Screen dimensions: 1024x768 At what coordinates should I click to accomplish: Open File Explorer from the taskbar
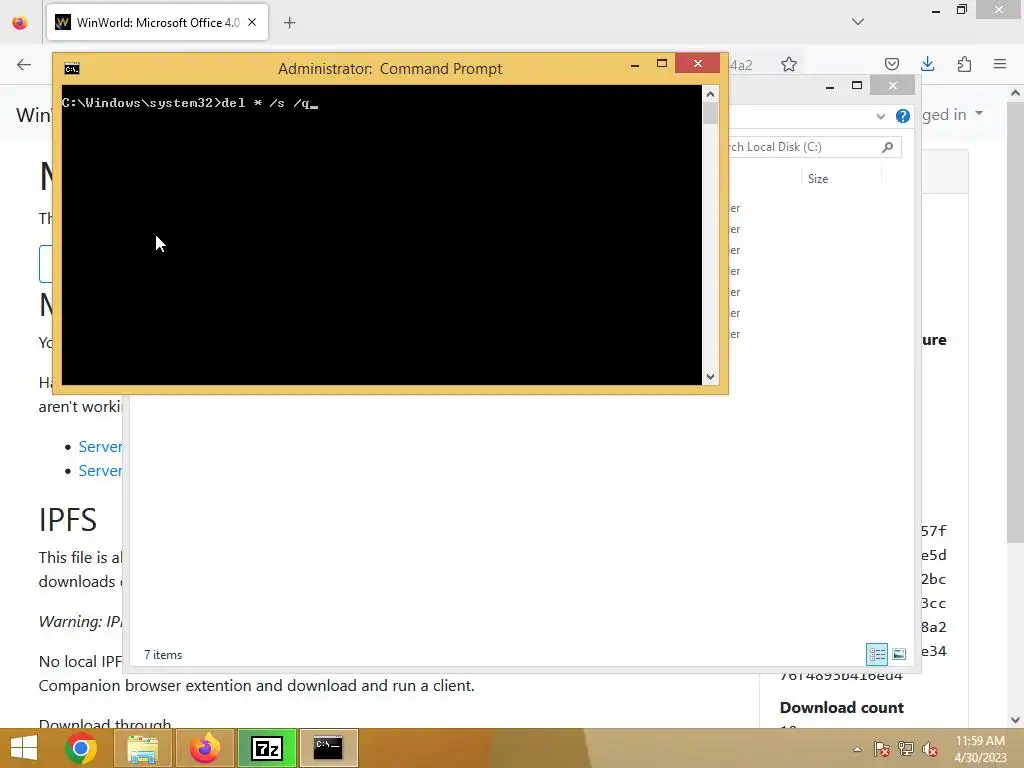[142, 748]
